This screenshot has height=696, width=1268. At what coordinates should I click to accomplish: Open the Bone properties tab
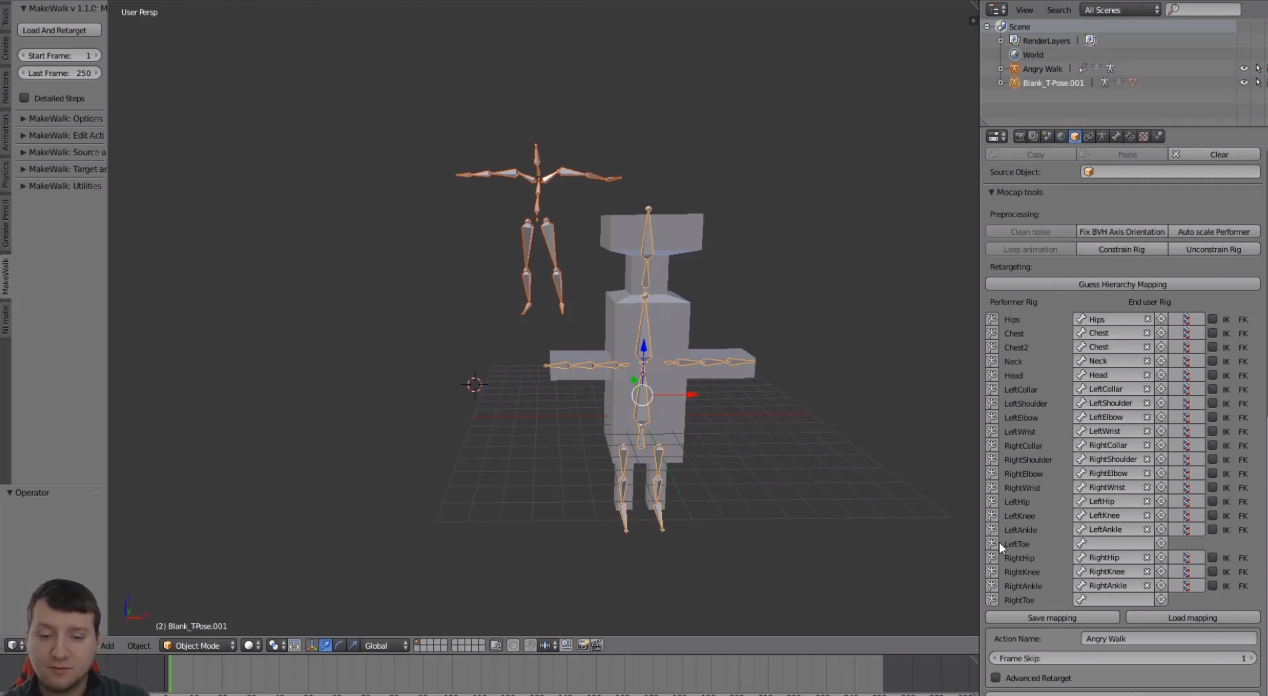pyautogui.click(x=1116, y=136)
